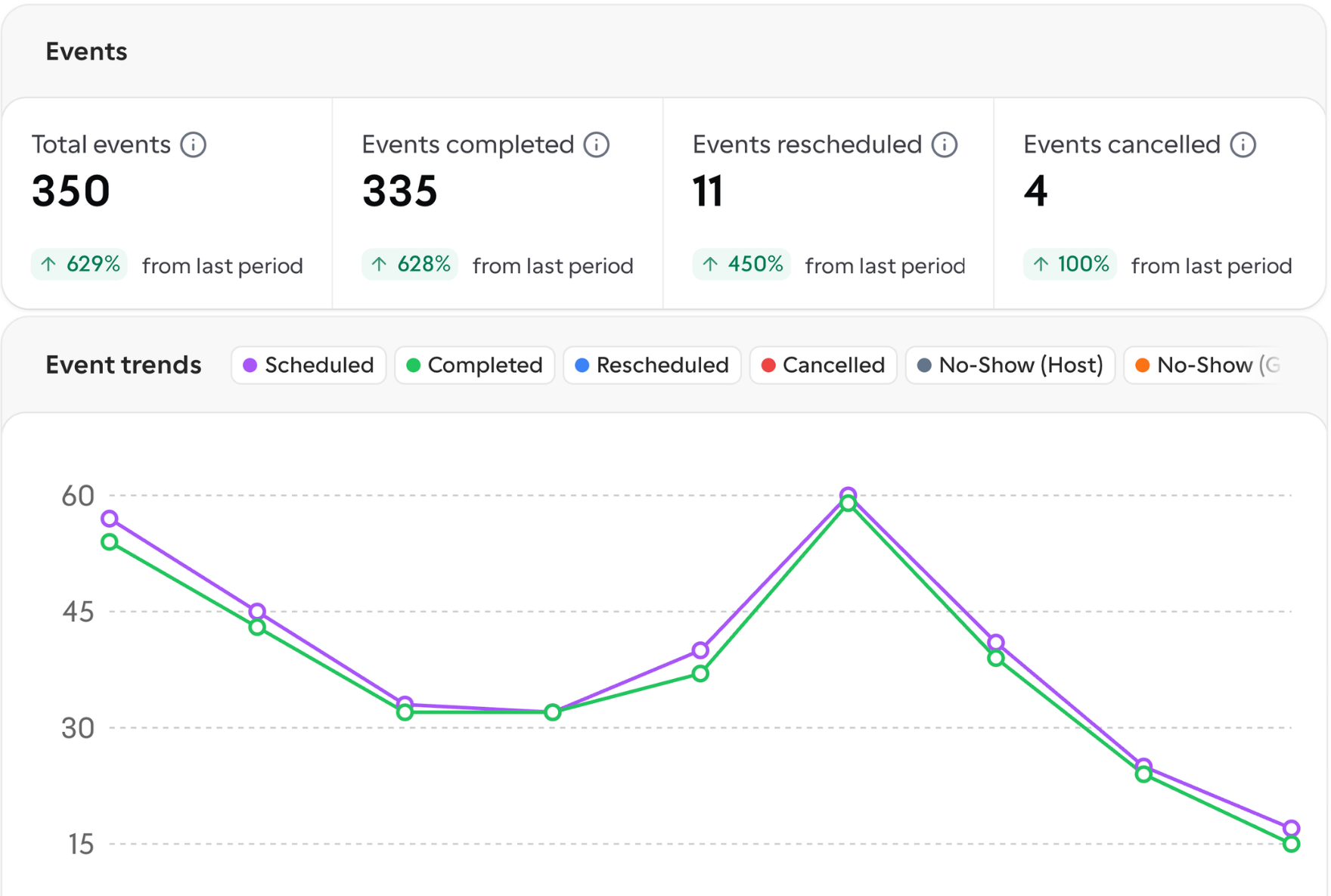Click the Total events value 350
Screen dimensions: 1331x896
coord(71,191)
